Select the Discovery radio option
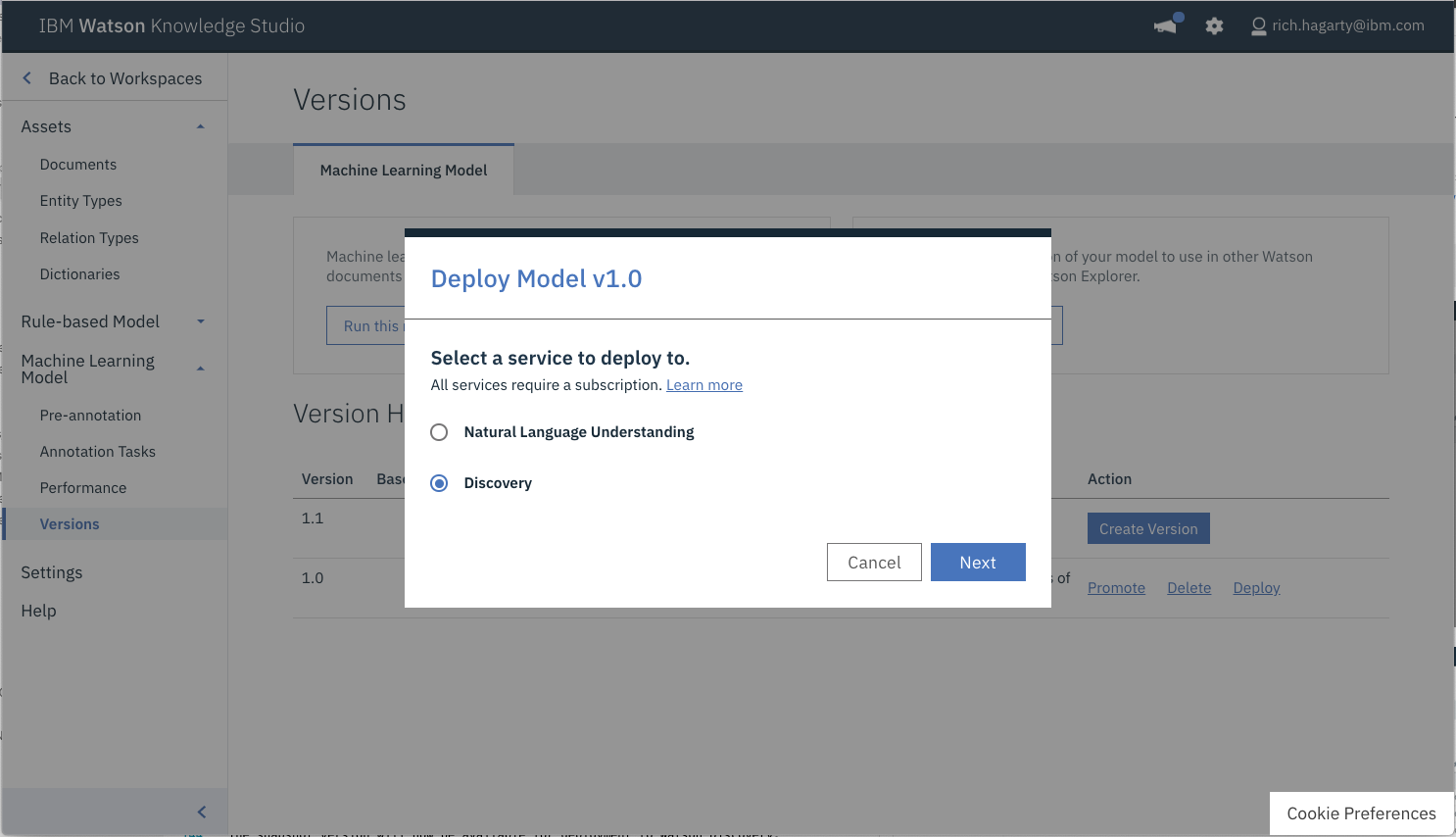This screenshot has height=837, width=1456. (x=439, y=483)
